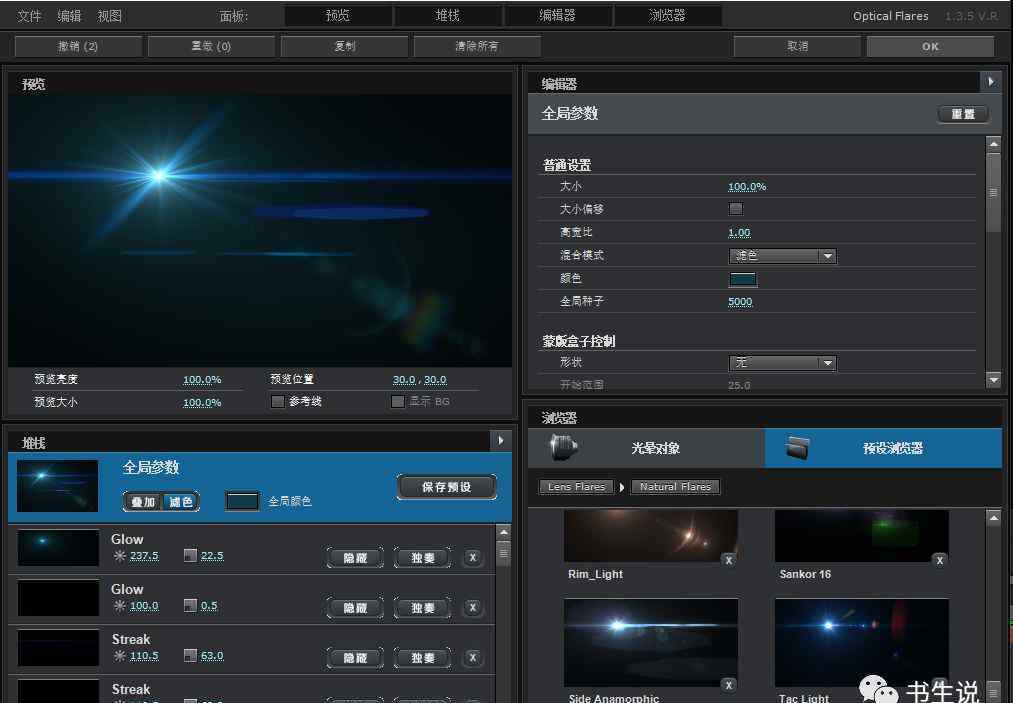The image size is (1013, 703).
Task: Edit the 预览大小 value
Action: 202,403
